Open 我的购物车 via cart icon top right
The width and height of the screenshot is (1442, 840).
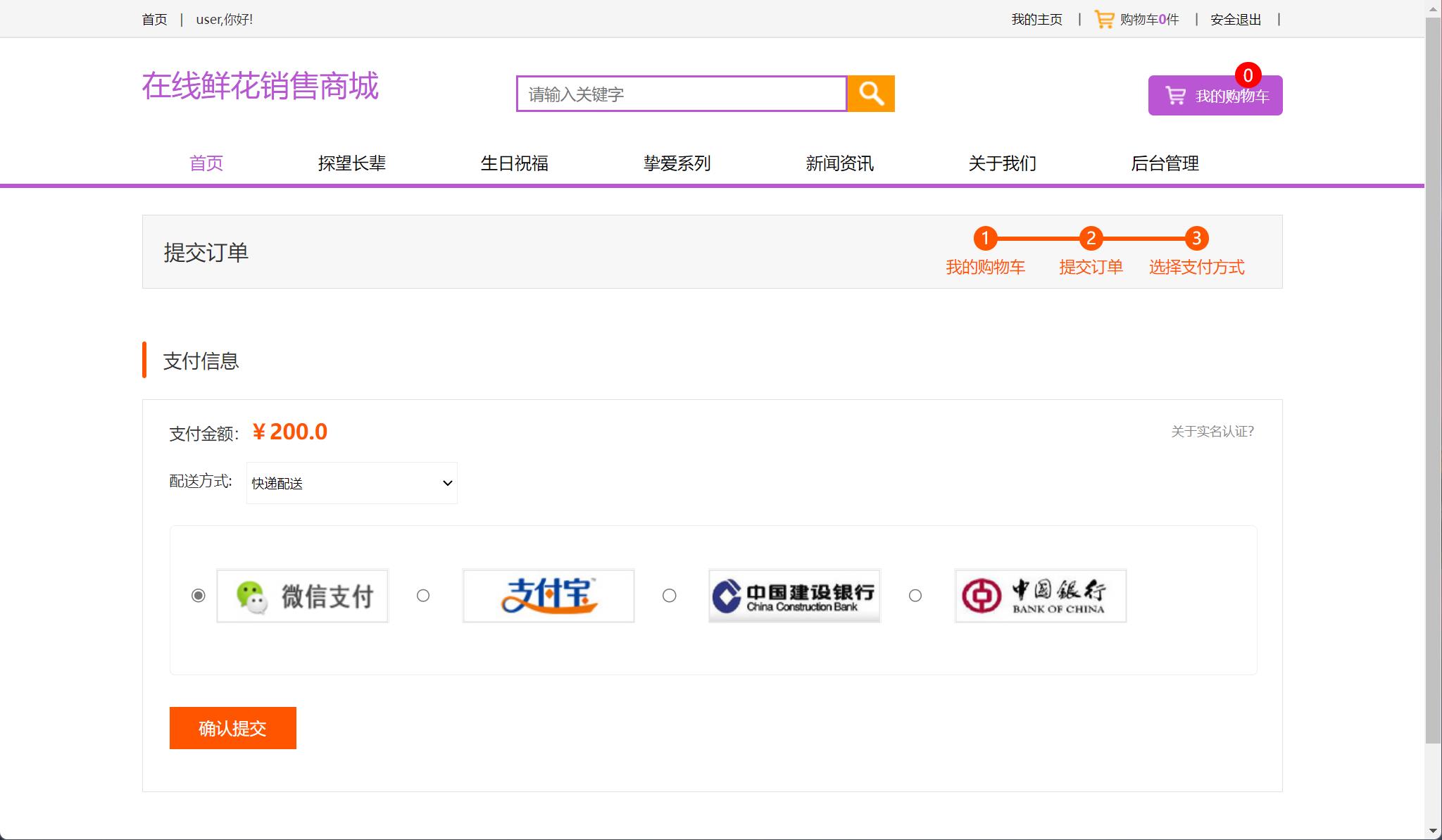click(1213, 94)
